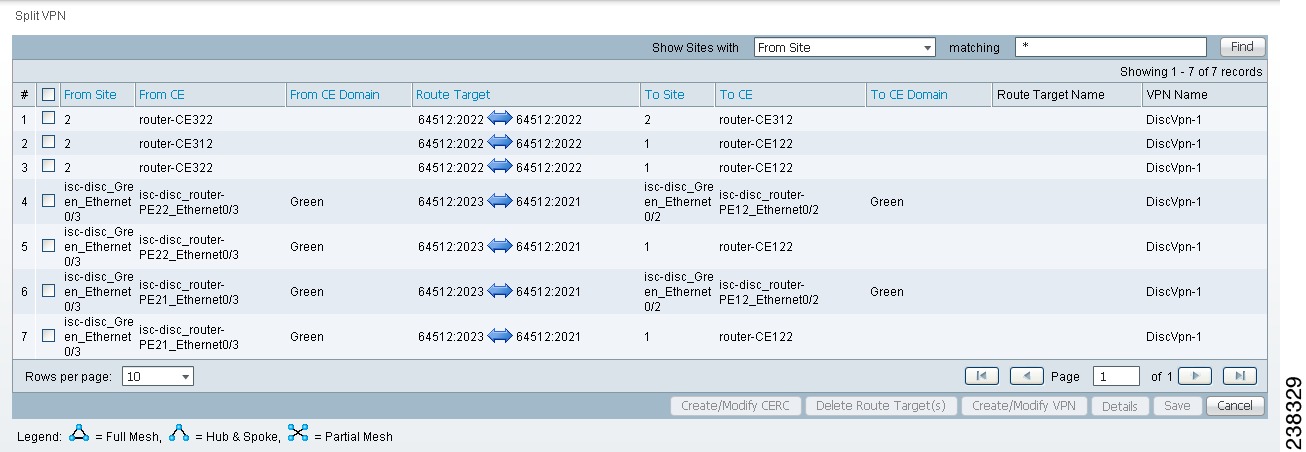Viewport: 1306px width, 452px height.
Task: Click From Site cell in row 6
Action: click(98, 291)
